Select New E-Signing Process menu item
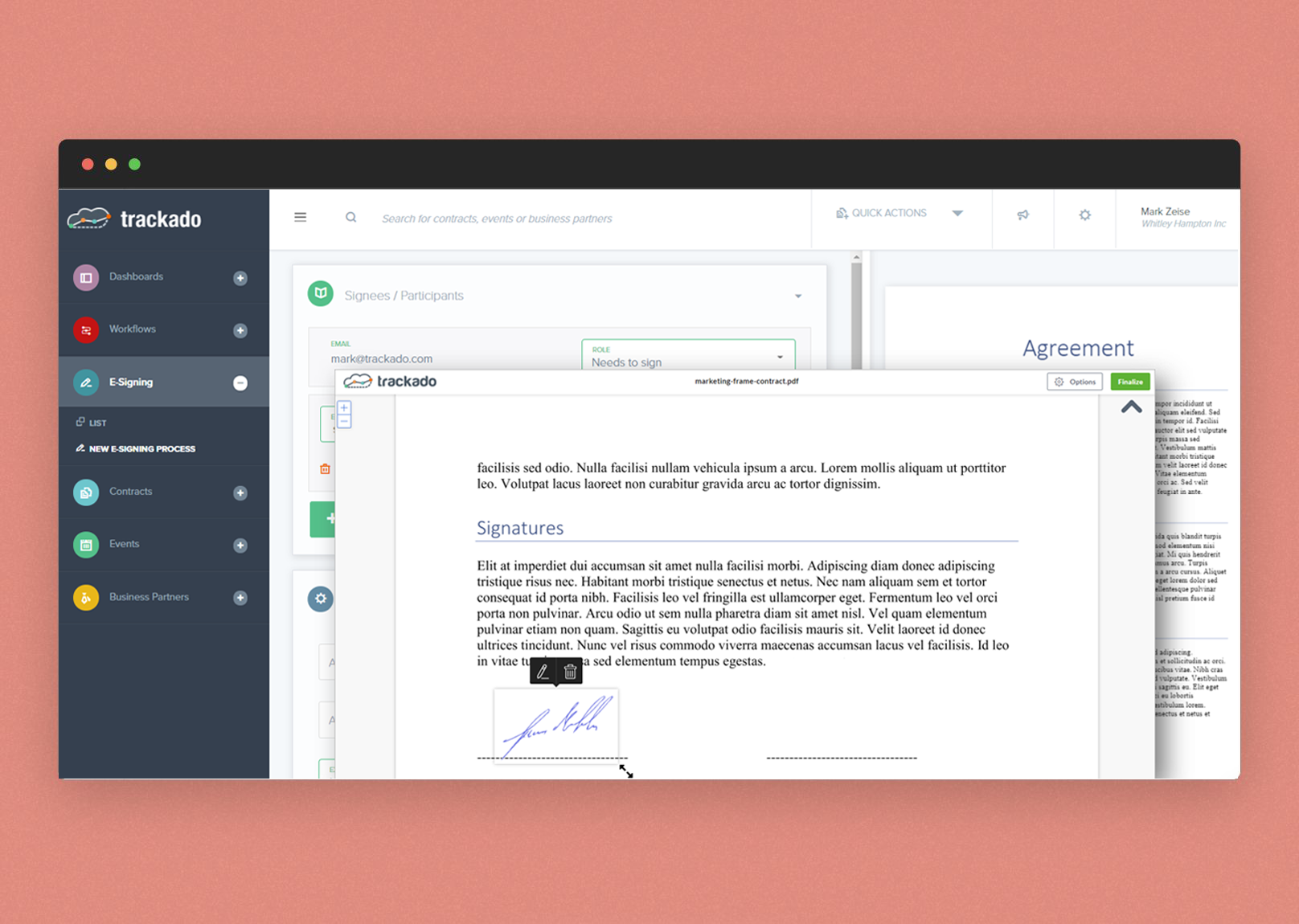 [141, 449]
